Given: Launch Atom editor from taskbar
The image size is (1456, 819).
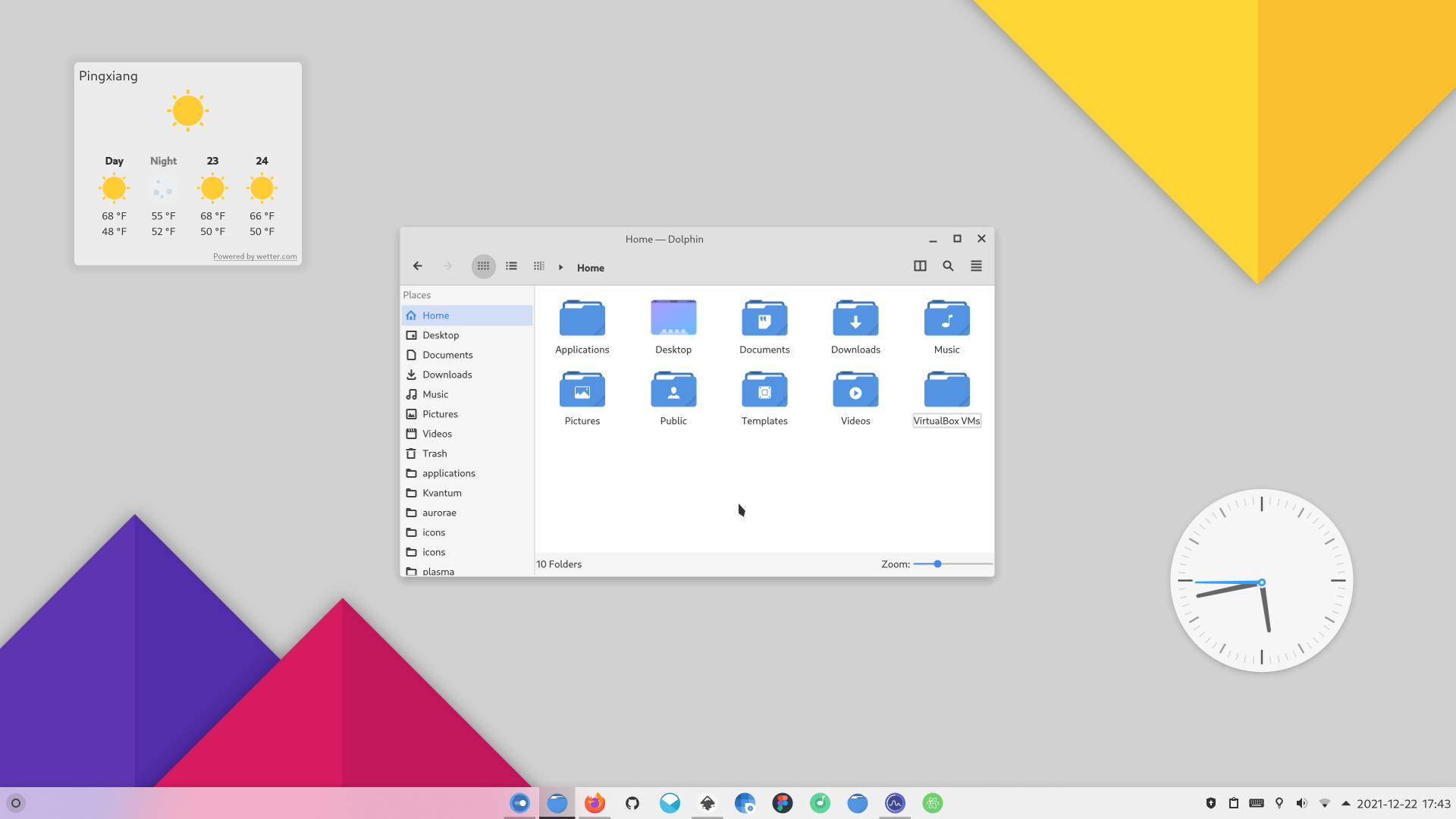Looking at the screenshot, I should tap(933, 803).
